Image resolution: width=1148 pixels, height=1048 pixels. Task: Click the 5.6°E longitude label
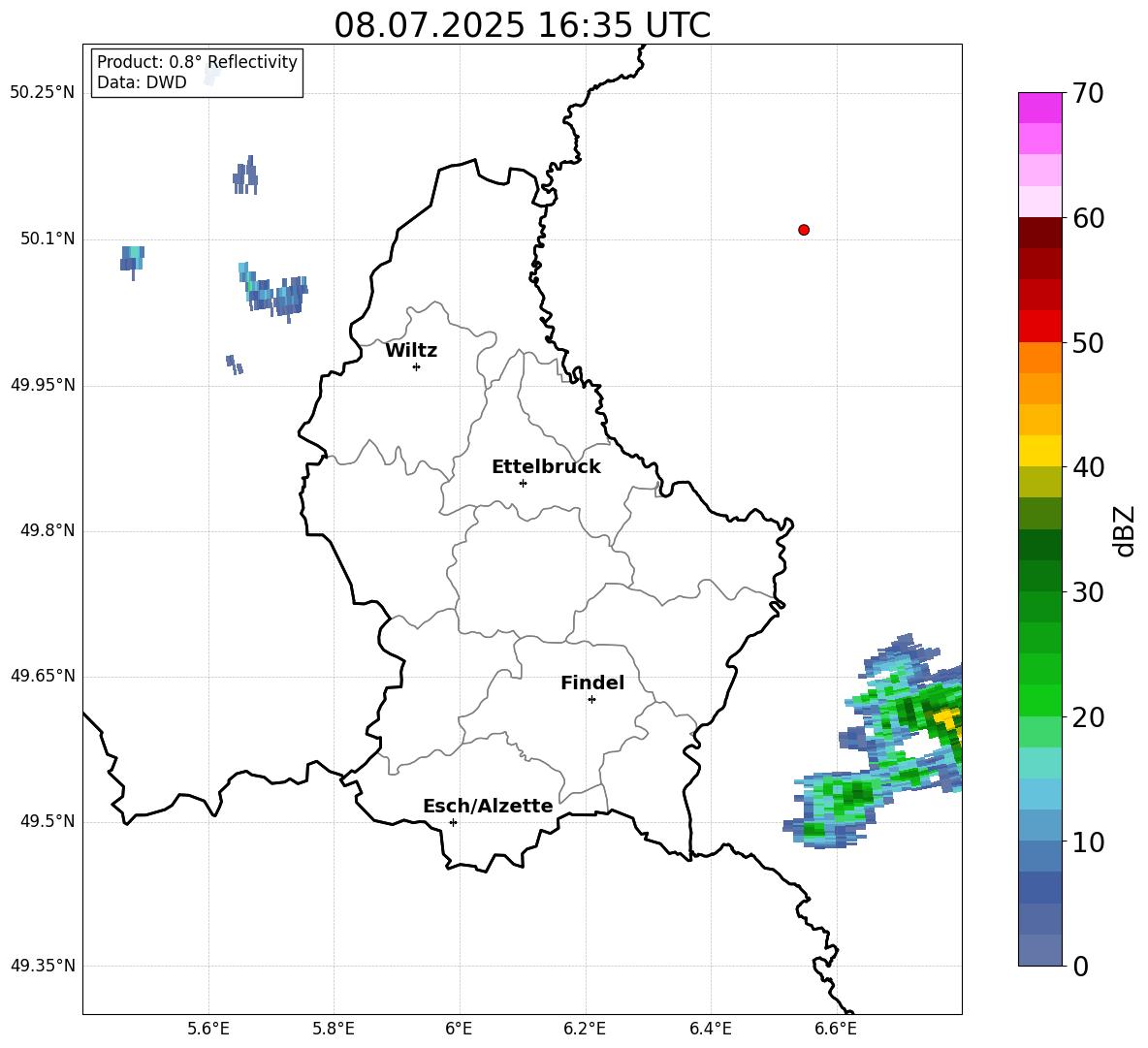207,1029
